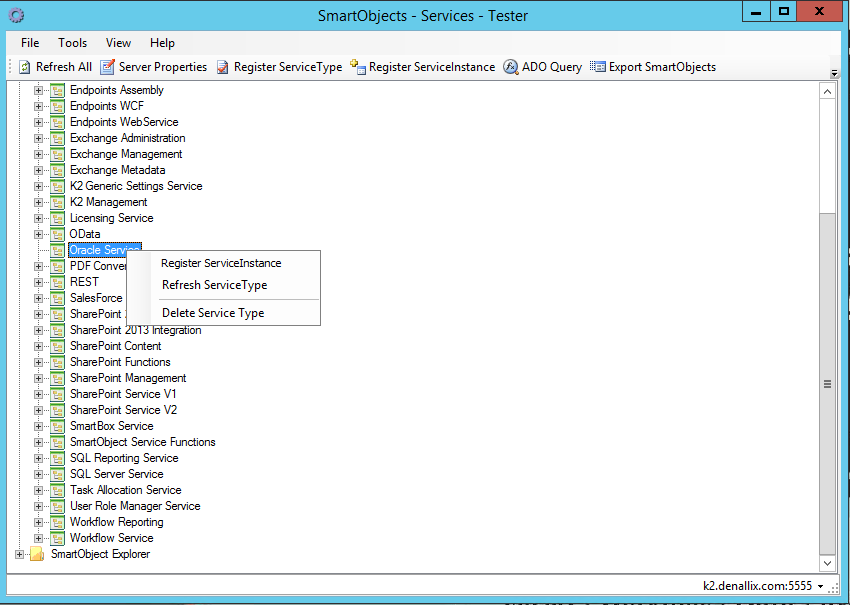Click the OData service type icon

[57, 234]
